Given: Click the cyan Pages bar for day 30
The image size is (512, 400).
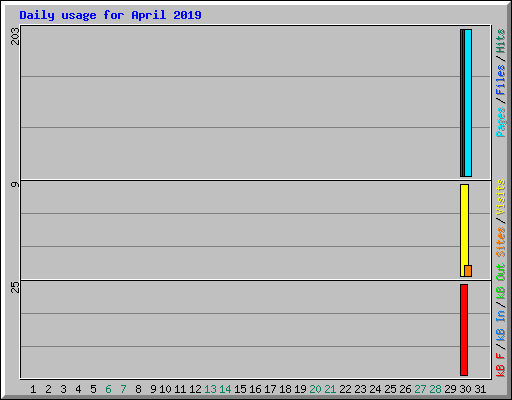Looking at the screenshot, I should point(468,103).
